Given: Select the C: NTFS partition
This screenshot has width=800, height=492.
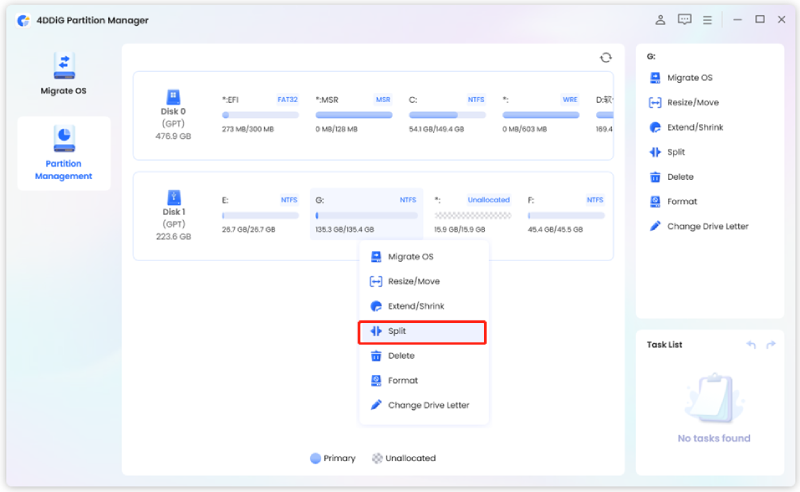Looking at the screenshot, I should point(447,114).
